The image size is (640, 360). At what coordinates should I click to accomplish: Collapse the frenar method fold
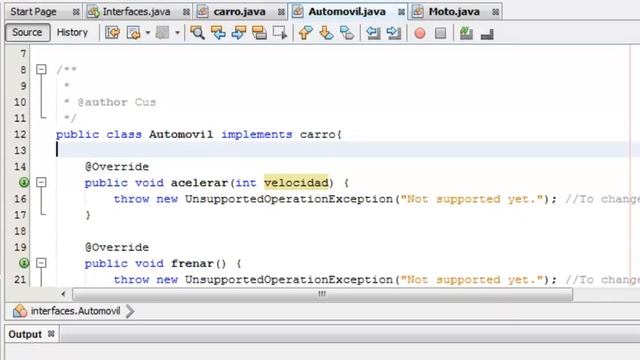pos(41,263)
